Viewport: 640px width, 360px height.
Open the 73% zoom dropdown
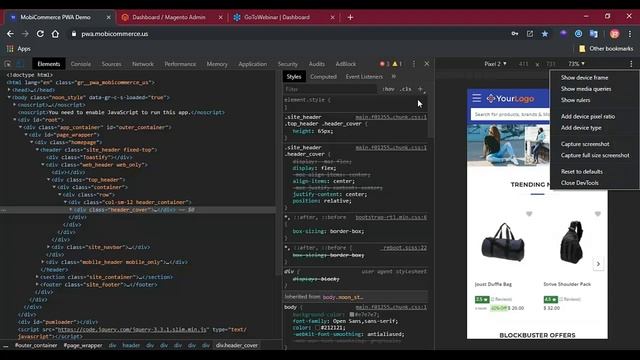coord(576,64)
